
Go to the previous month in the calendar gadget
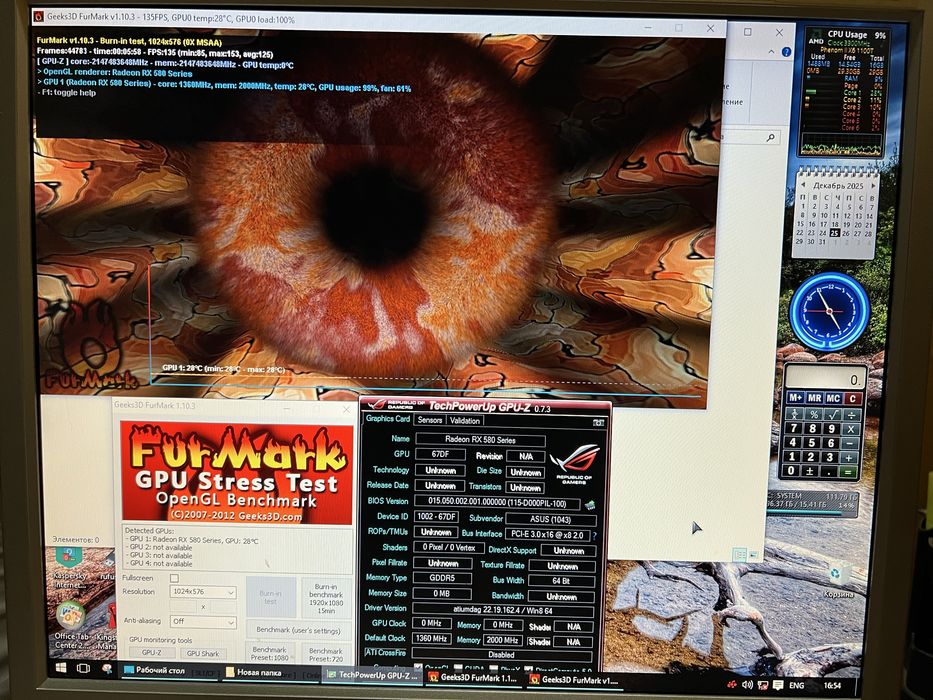[803, 185]
